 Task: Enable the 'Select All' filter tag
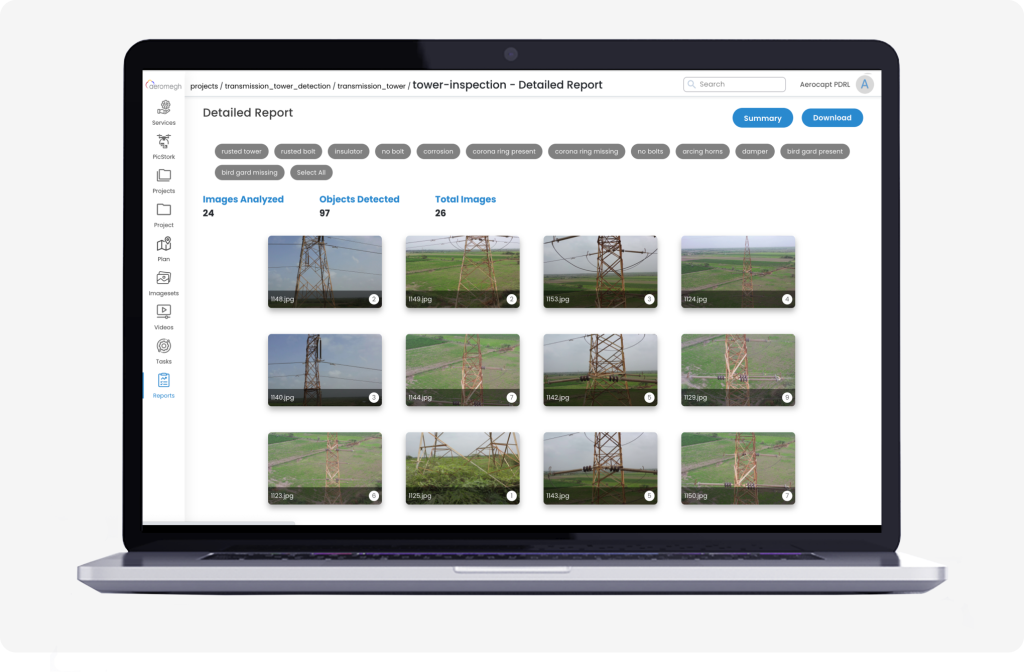(310, 172)
